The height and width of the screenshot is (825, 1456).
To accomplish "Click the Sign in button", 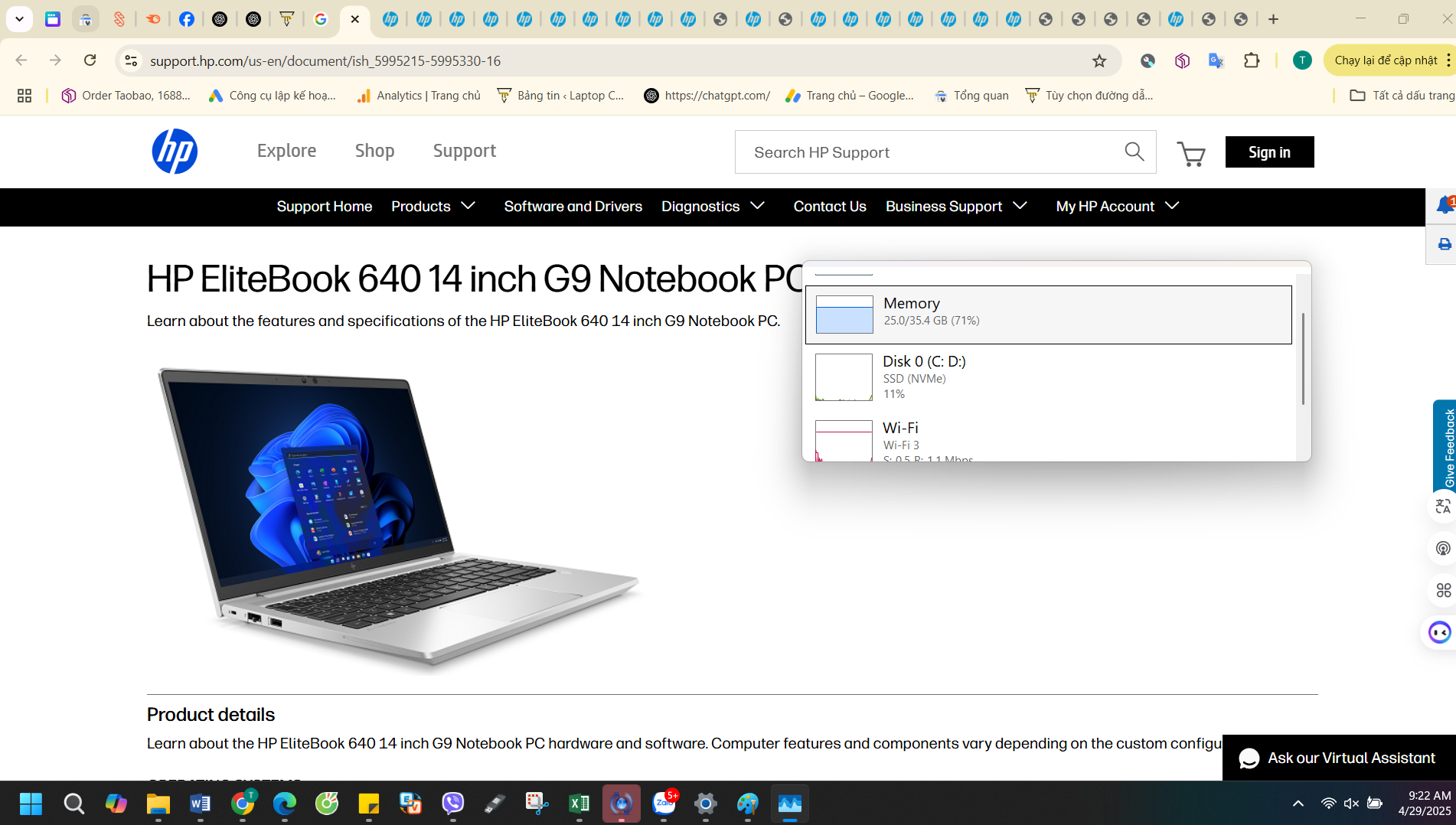I will point(1269,152).
